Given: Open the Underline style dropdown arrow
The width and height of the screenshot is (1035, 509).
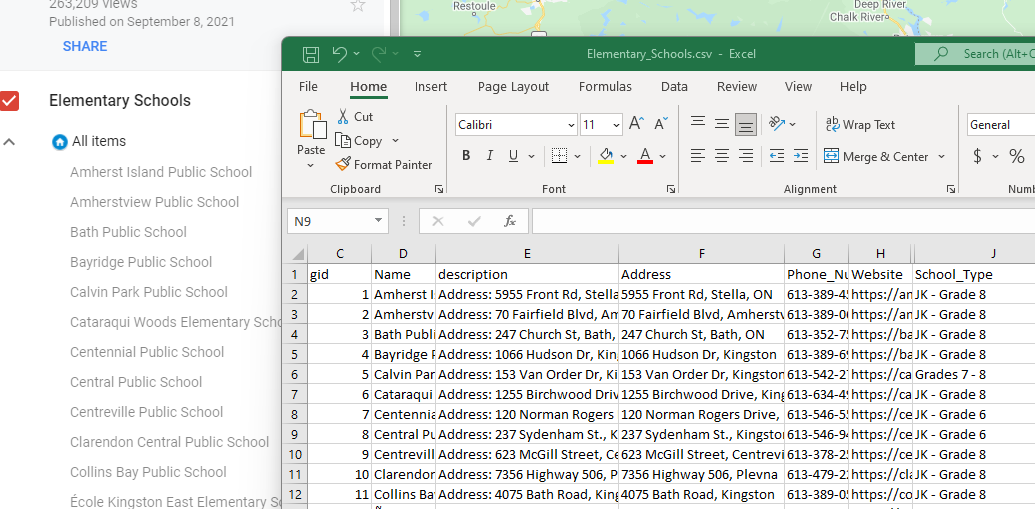Looking at the screenshot, I should tap(531, 156).
